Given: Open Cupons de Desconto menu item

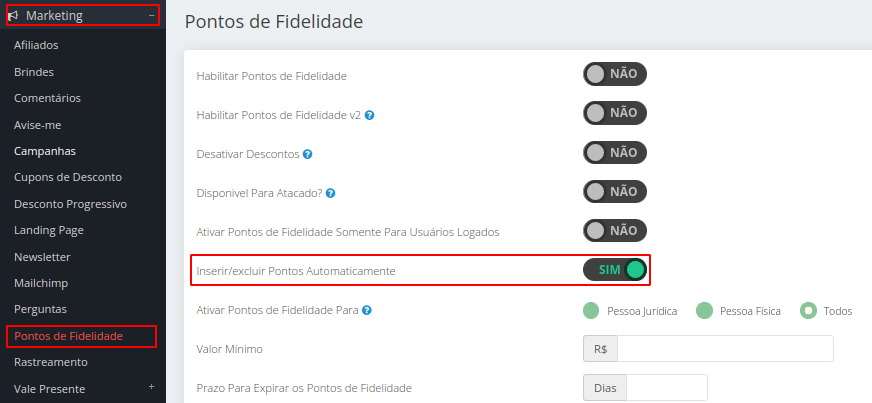Looking at the screenshot, I should tap(68, 177).
